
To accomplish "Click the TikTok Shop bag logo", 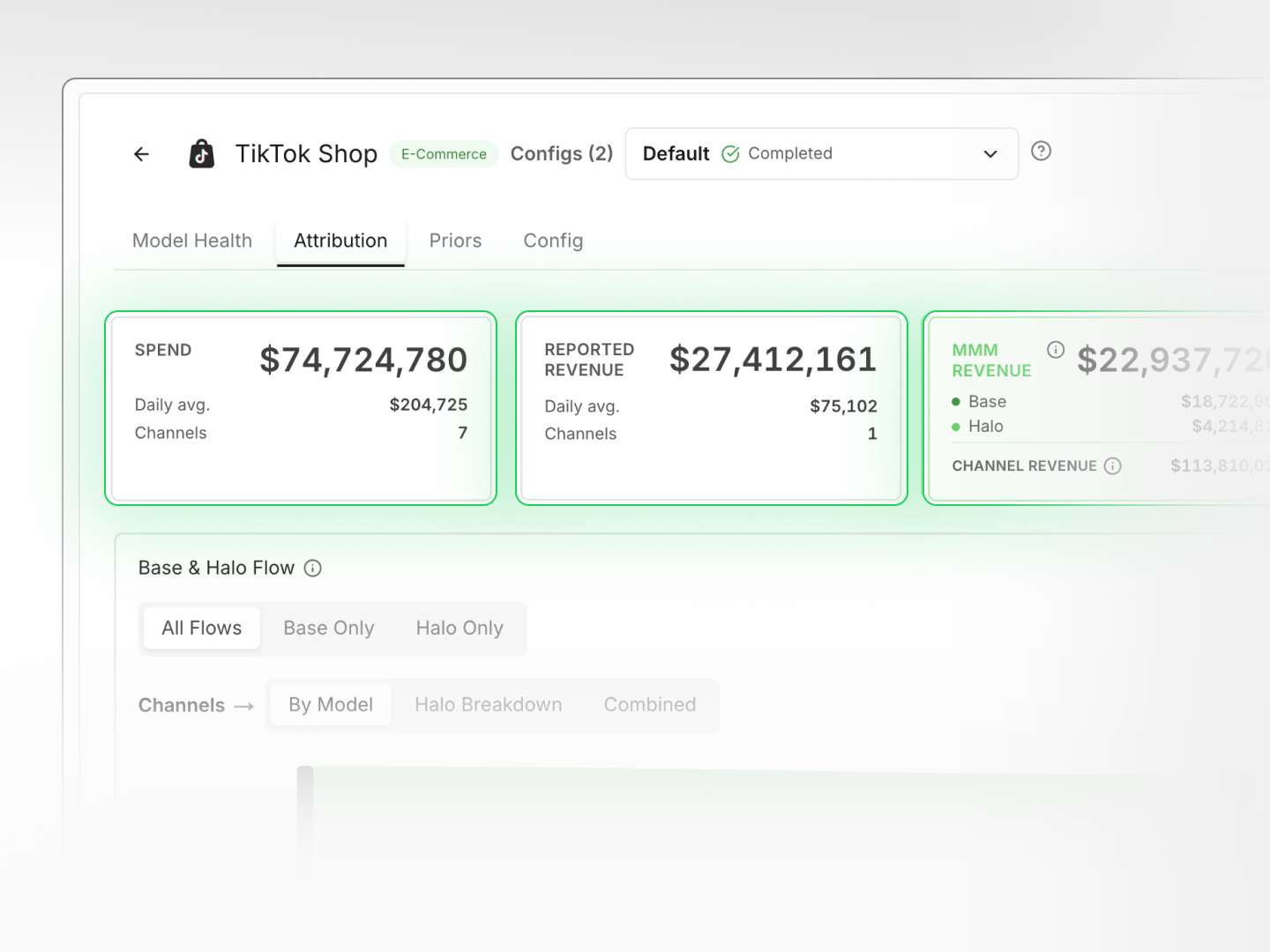I will (202, 154).
